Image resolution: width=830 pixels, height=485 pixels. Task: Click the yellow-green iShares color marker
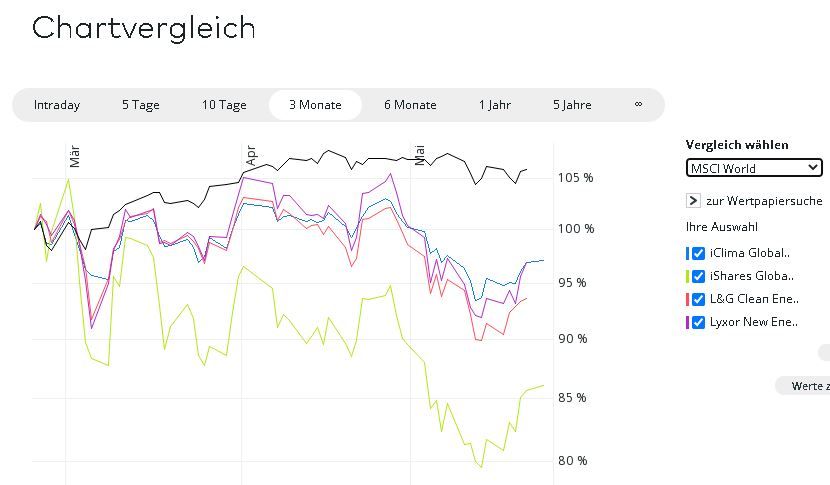(688, 276)
